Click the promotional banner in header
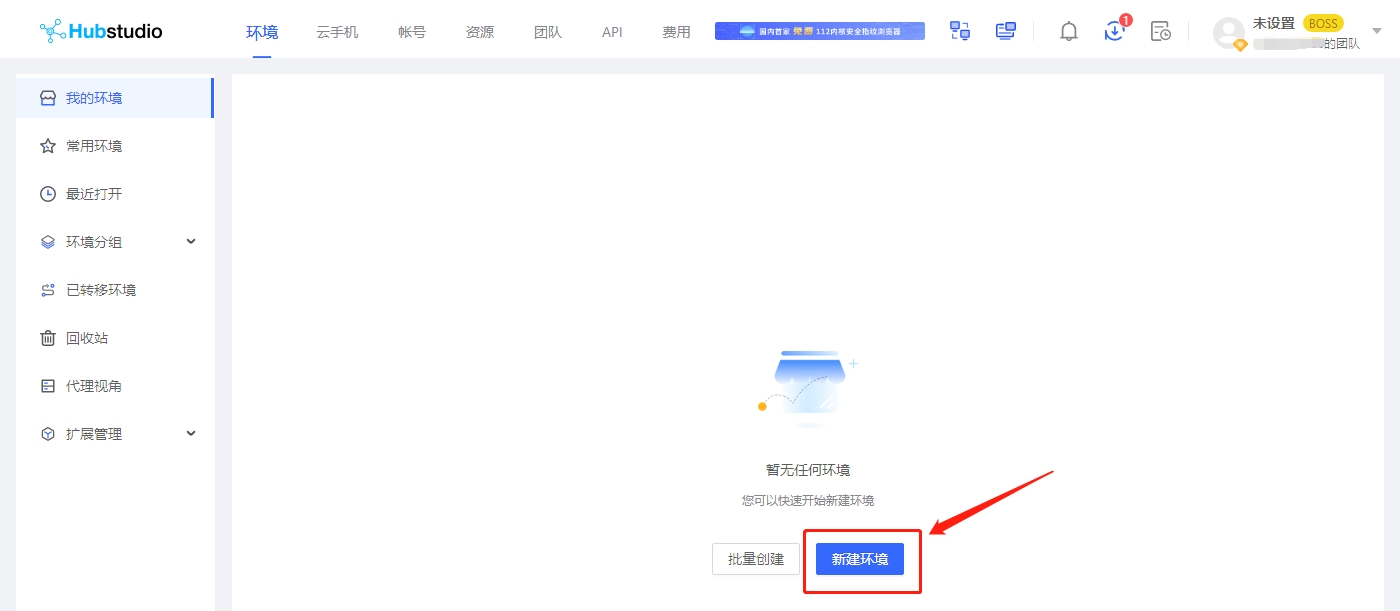The width and height of the screenshot is (1400, 611). pyautogui.click(x=820, y=31)
